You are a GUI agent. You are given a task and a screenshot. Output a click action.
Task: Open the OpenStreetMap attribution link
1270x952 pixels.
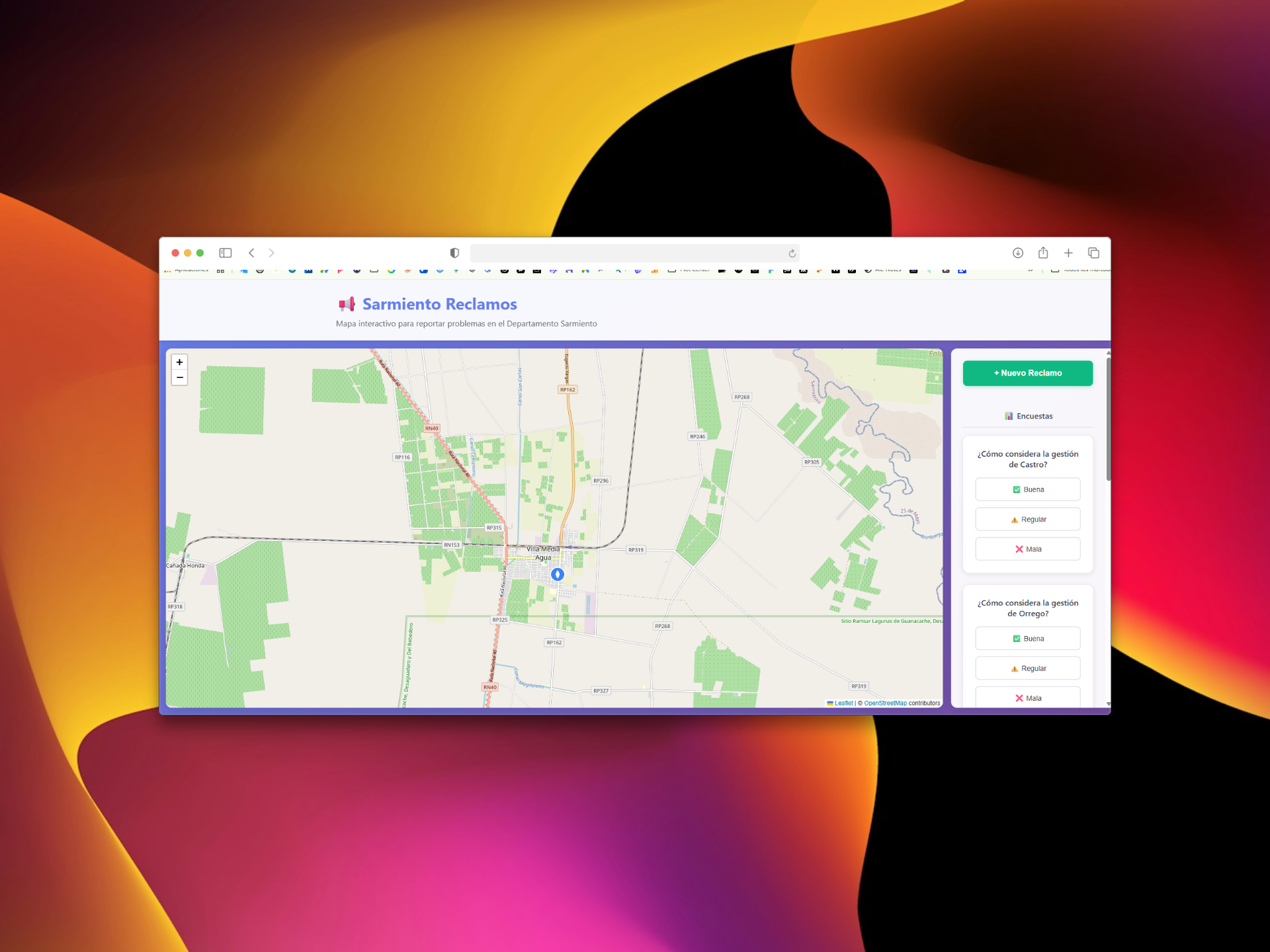(885, 703)
